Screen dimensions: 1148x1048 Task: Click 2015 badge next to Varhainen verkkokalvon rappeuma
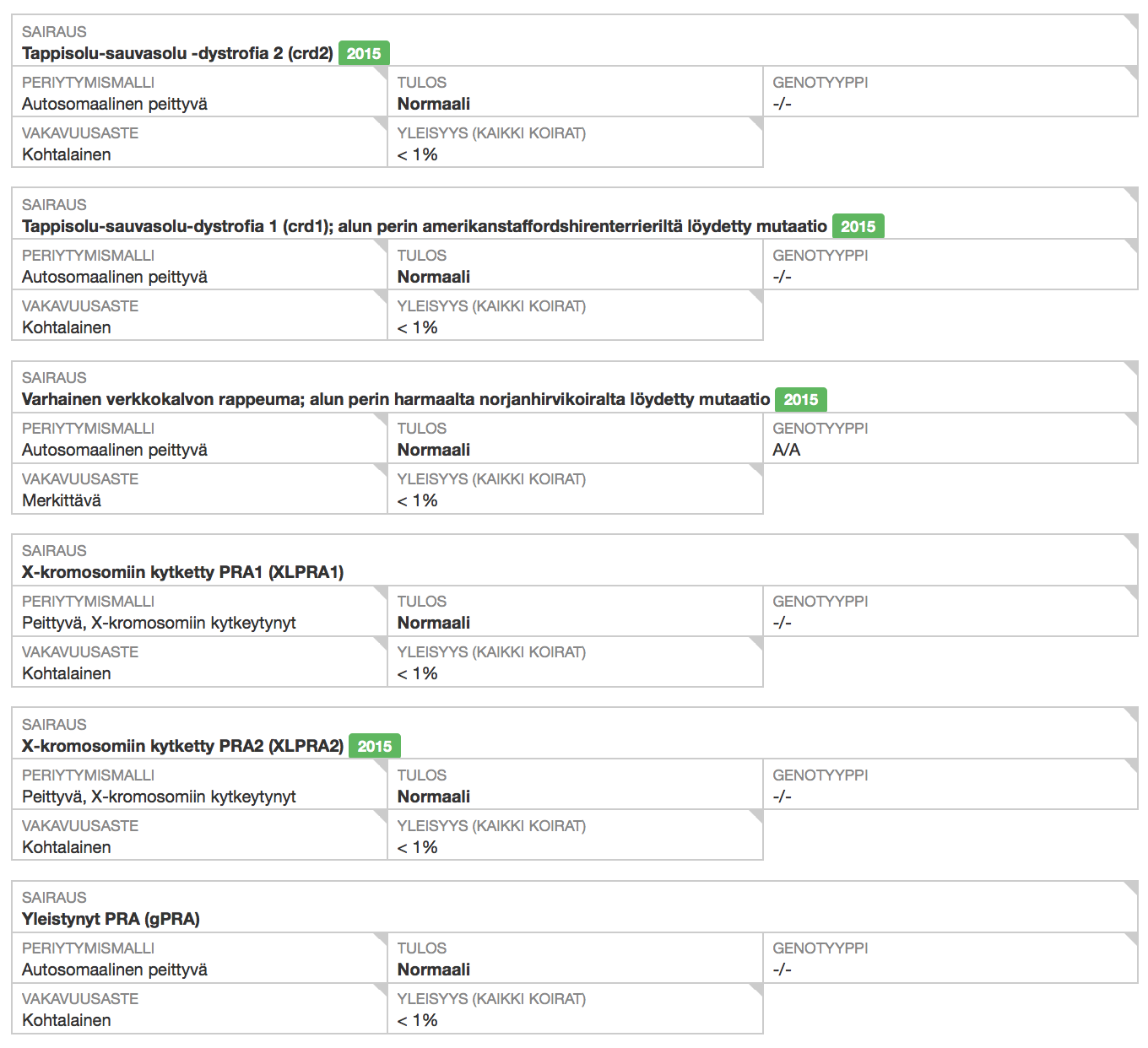tap(800, 399)
